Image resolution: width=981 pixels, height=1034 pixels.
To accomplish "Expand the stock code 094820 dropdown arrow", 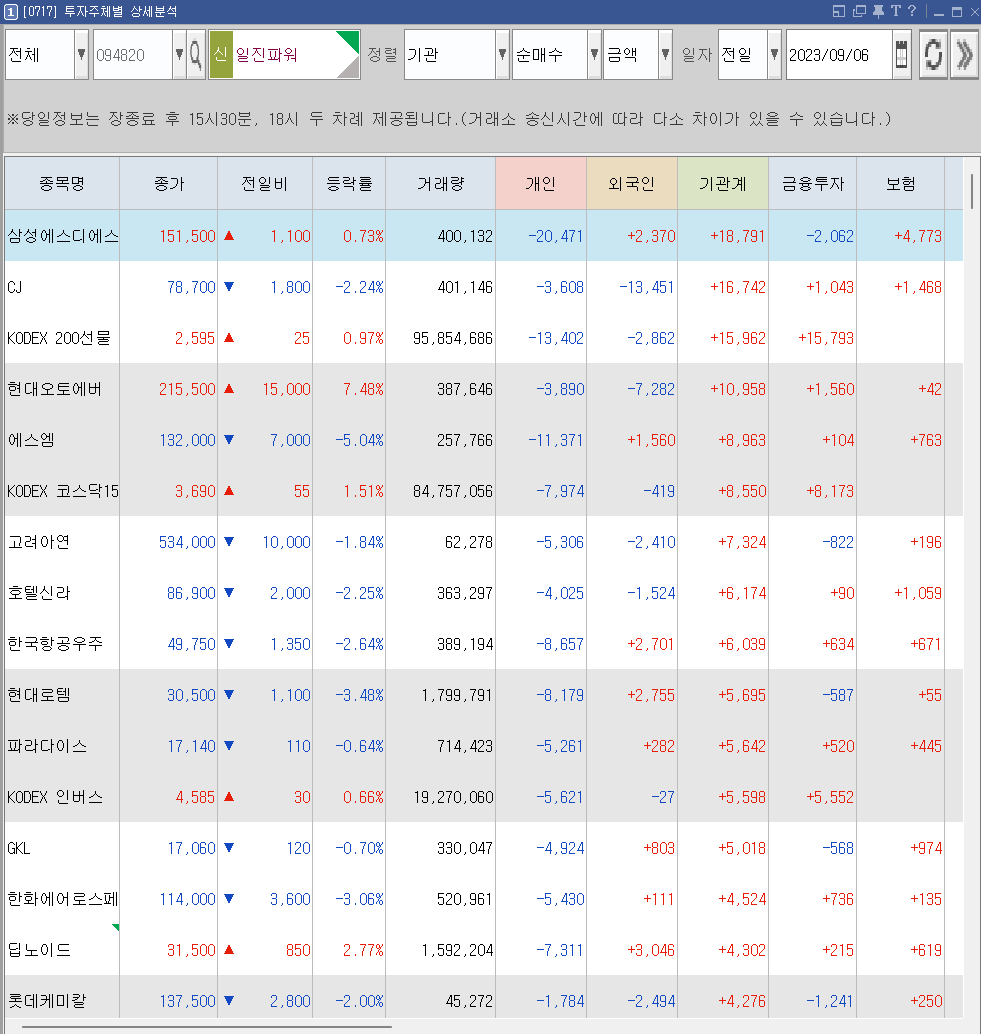I will click(x=179, y=55).
